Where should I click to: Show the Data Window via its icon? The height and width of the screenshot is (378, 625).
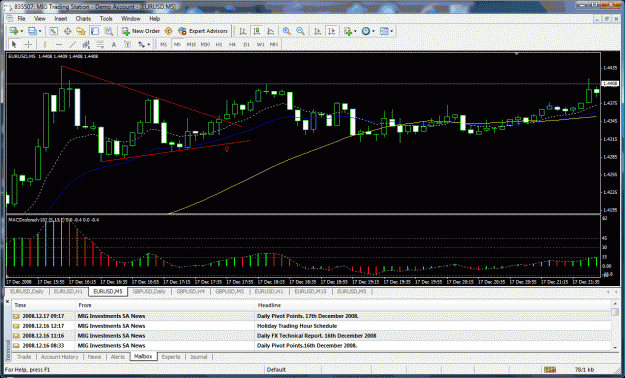coord(67,31)
